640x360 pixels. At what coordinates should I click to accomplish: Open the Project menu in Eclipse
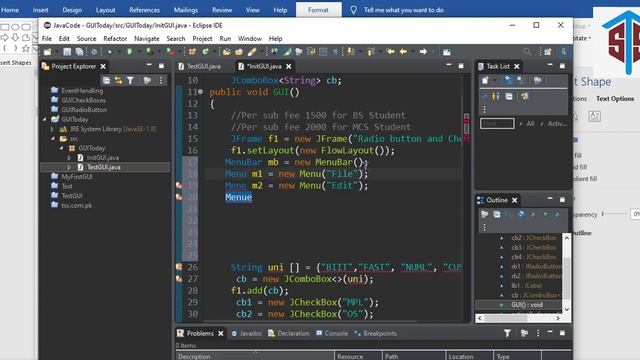(x=202, y=38)
